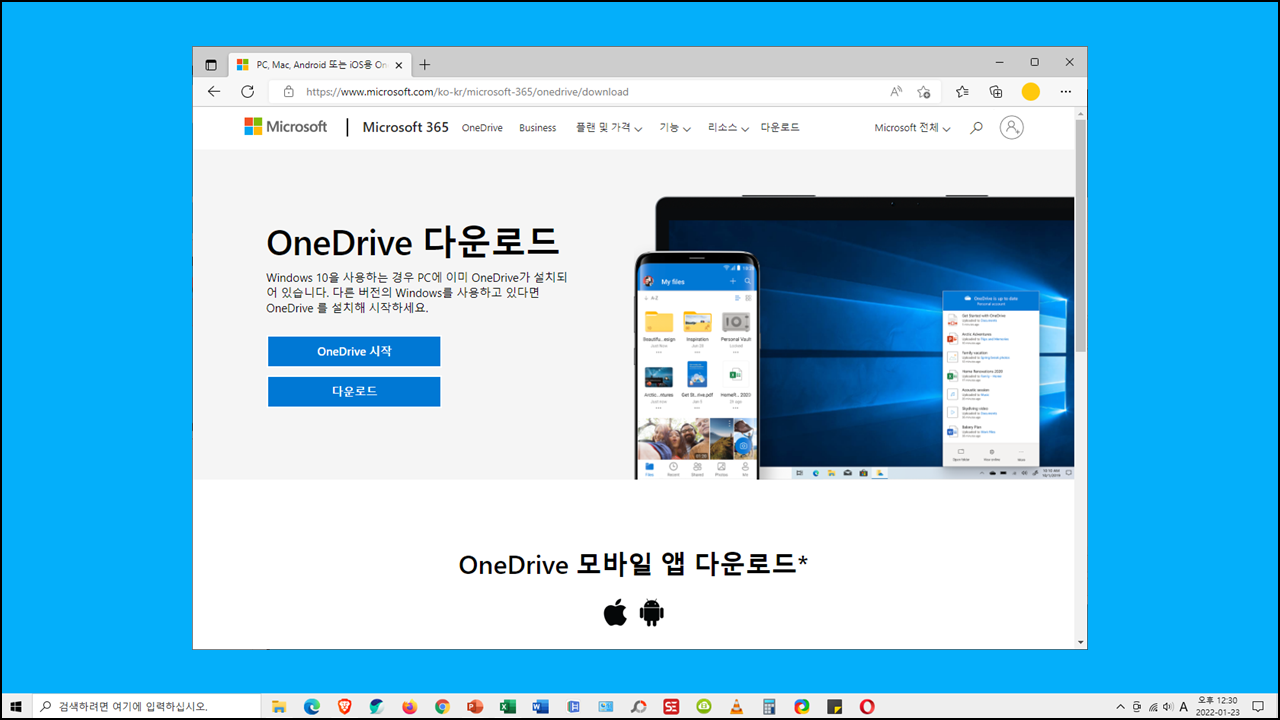1280x720 pixels.
Task: Open Excel from the taskbar
Action: pyautogui.click(x=507, y=706)
